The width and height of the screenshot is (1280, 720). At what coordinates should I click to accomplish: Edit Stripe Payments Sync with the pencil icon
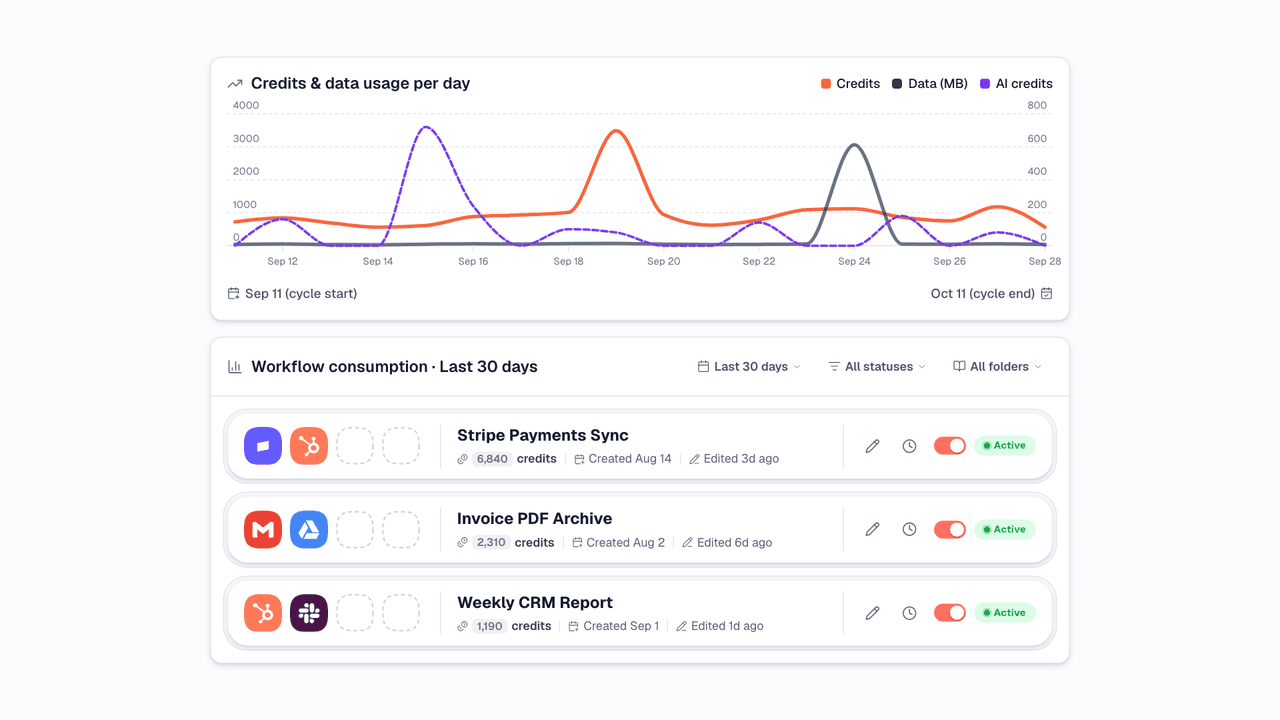(x=872, y=446)
